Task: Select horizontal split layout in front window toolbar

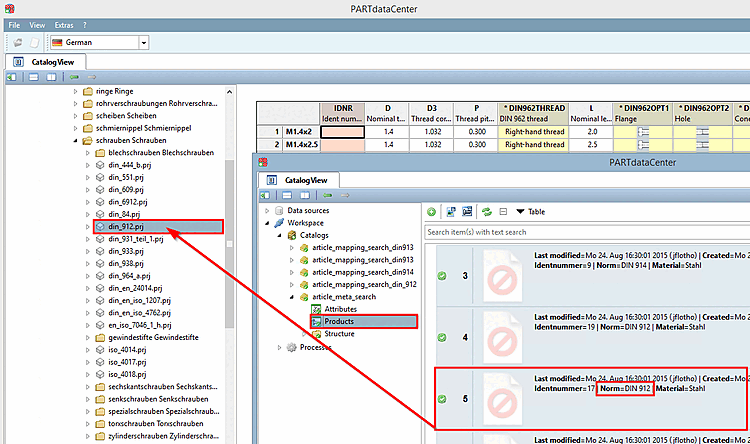Action: pos(287,195)
